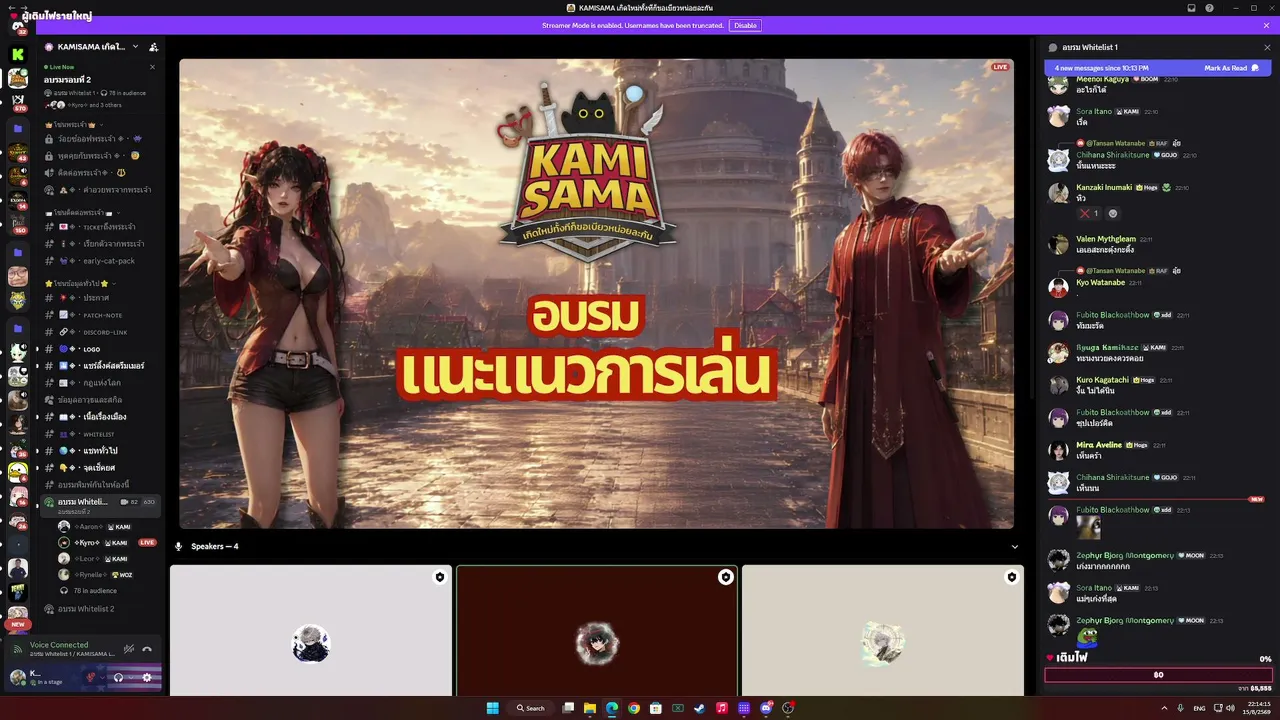The width and height of the screenshot is (1280, 720).
Task: Open the first speaker video tile
Action: [311, 631]
